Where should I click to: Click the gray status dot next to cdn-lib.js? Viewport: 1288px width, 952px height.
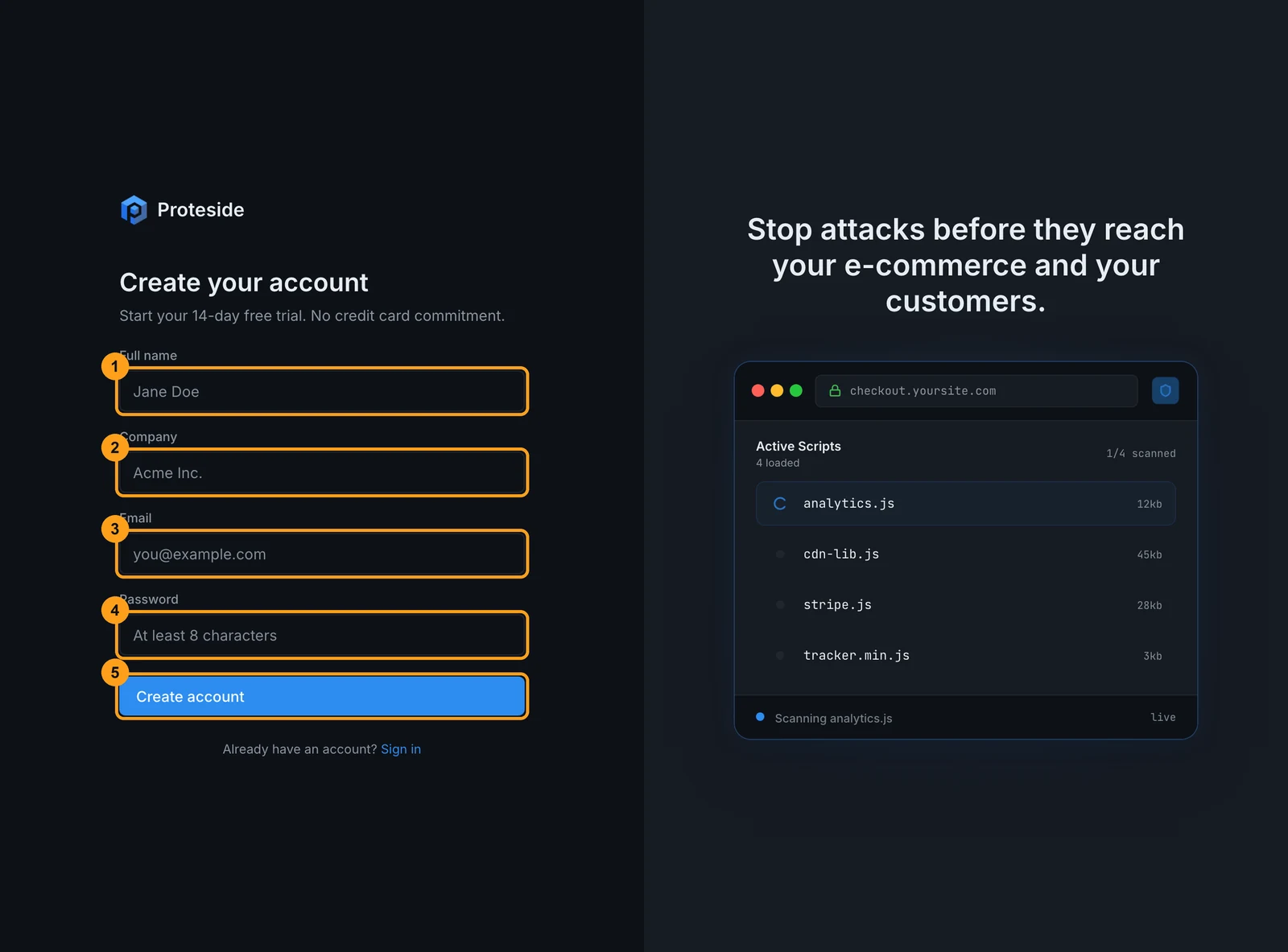pyautogui.click(x=779, y=554)
